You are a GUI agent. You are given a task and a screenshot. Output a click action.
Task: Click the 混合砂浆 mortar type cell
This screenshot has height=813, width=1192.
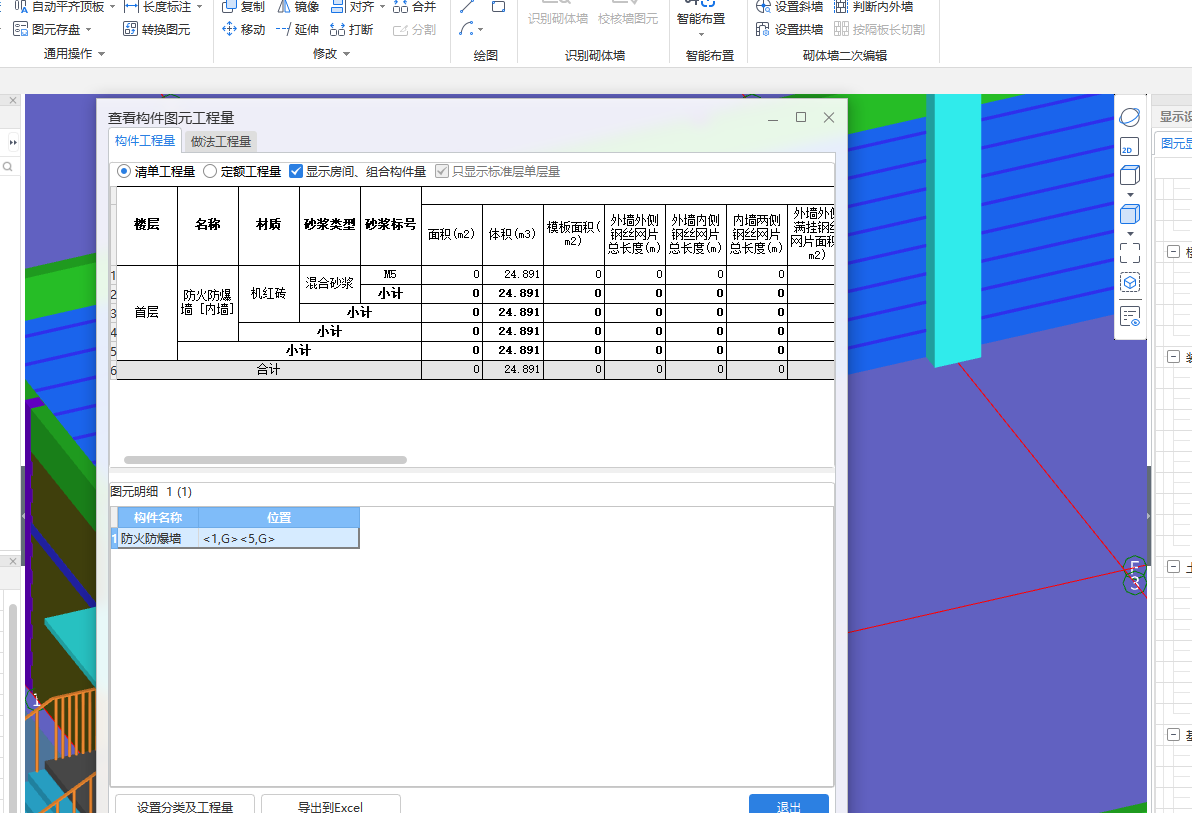tap(329, 284)
